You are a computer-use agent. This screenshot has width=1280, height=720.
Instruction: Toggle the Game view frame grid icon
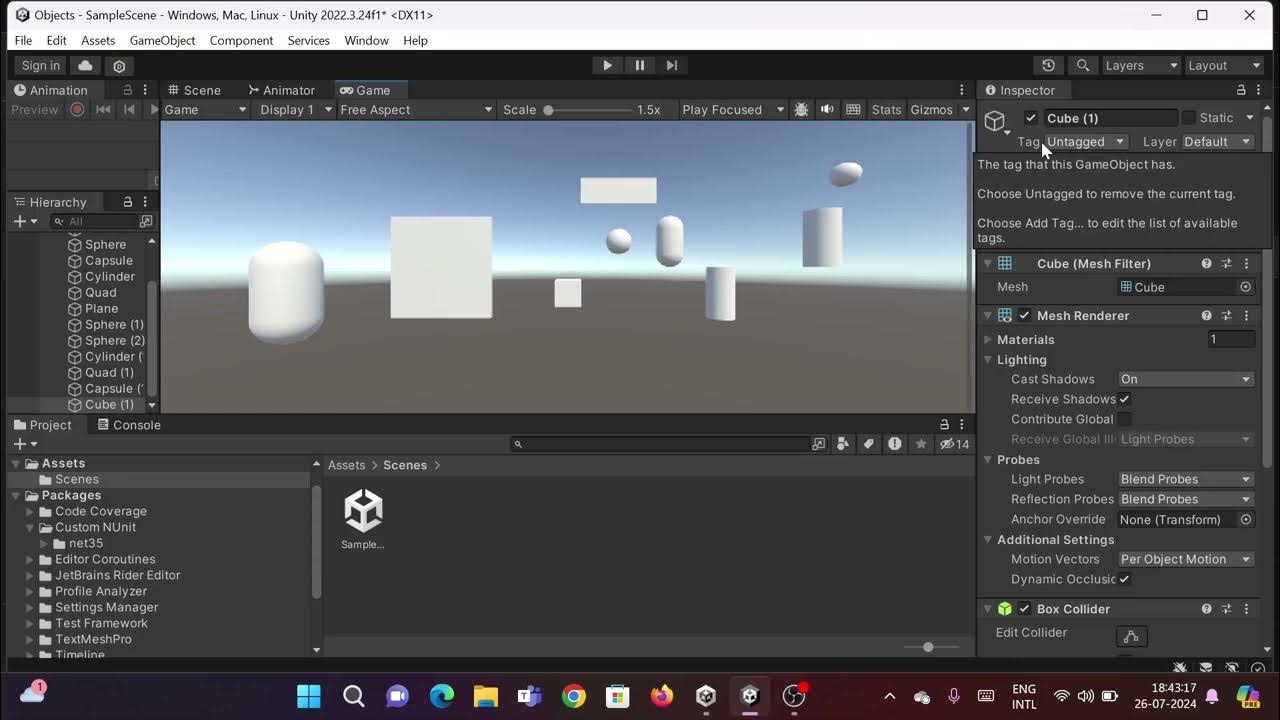coord(853,110)
